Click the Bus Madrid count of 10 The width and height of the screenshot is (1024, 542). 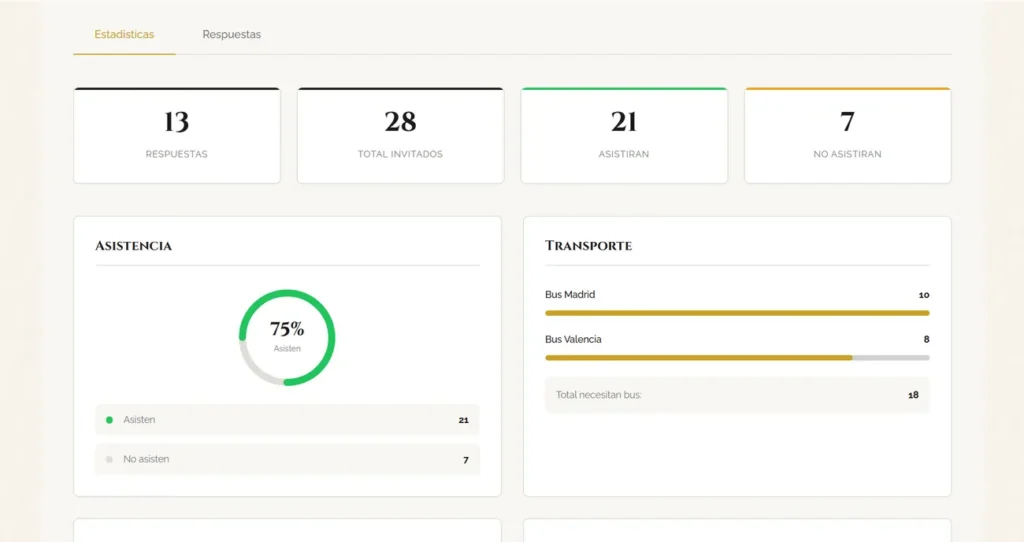(923, 295)
